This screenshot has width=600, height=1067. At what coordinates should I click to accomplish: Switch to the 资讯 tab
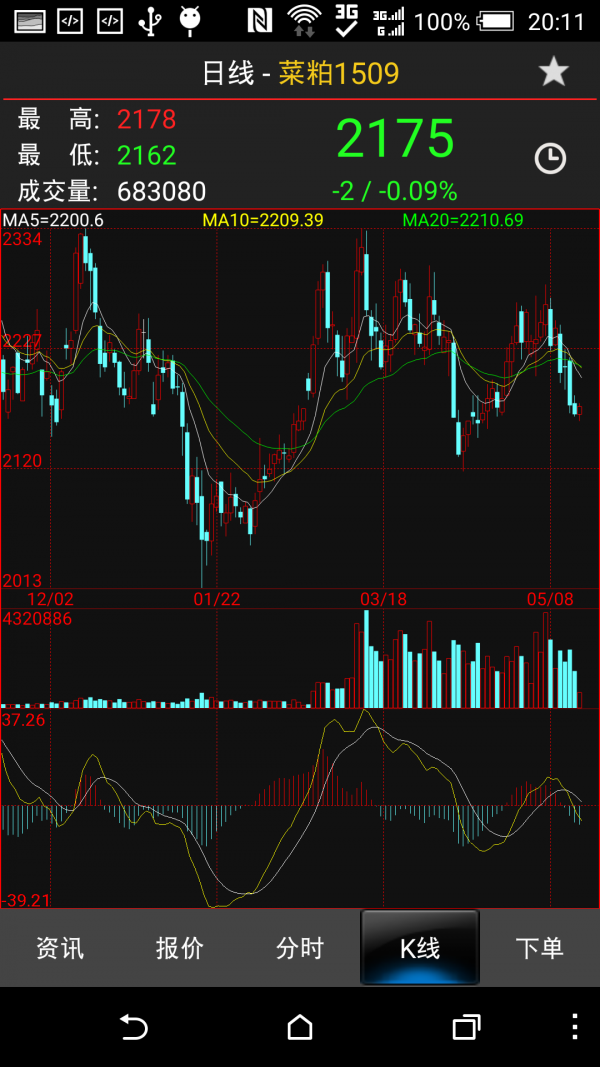pyautogui.click(x=60, y=948)
